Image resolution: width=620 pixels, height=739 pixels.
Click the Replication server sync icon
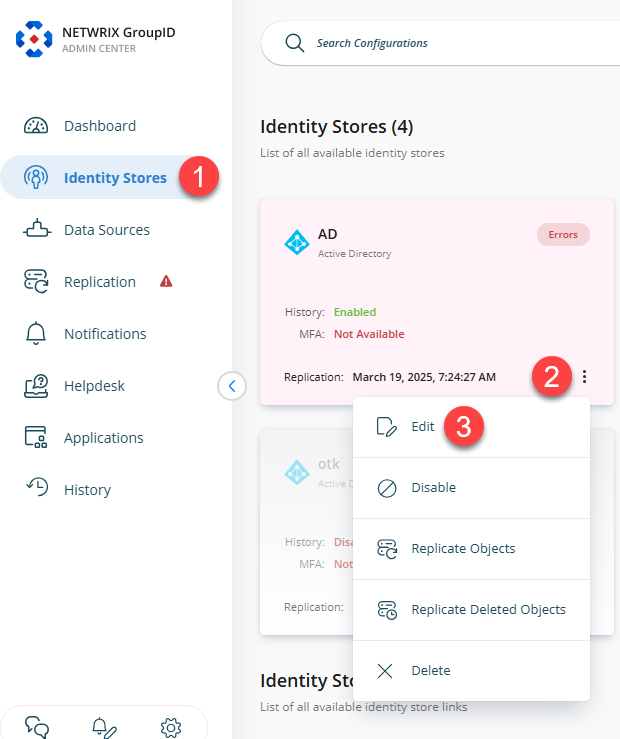click(x=36, y=281)
